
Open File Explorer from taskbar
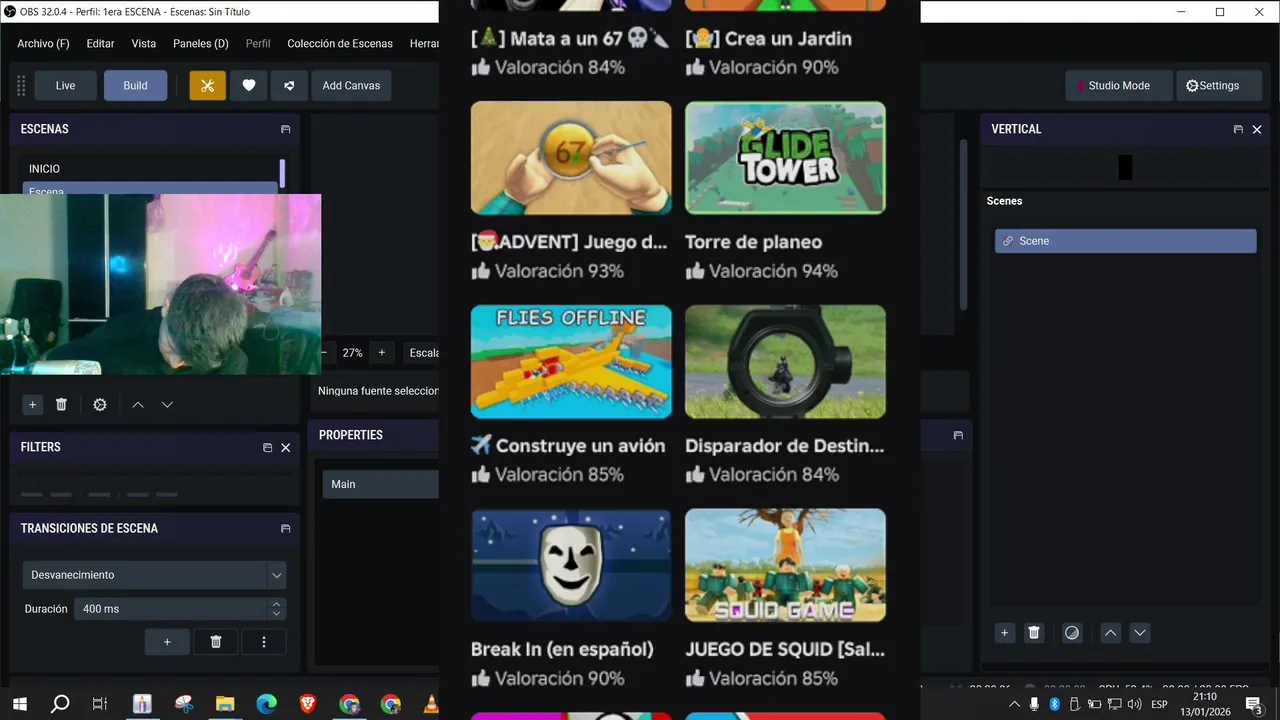pyautogui.click(x=225, y=704)
